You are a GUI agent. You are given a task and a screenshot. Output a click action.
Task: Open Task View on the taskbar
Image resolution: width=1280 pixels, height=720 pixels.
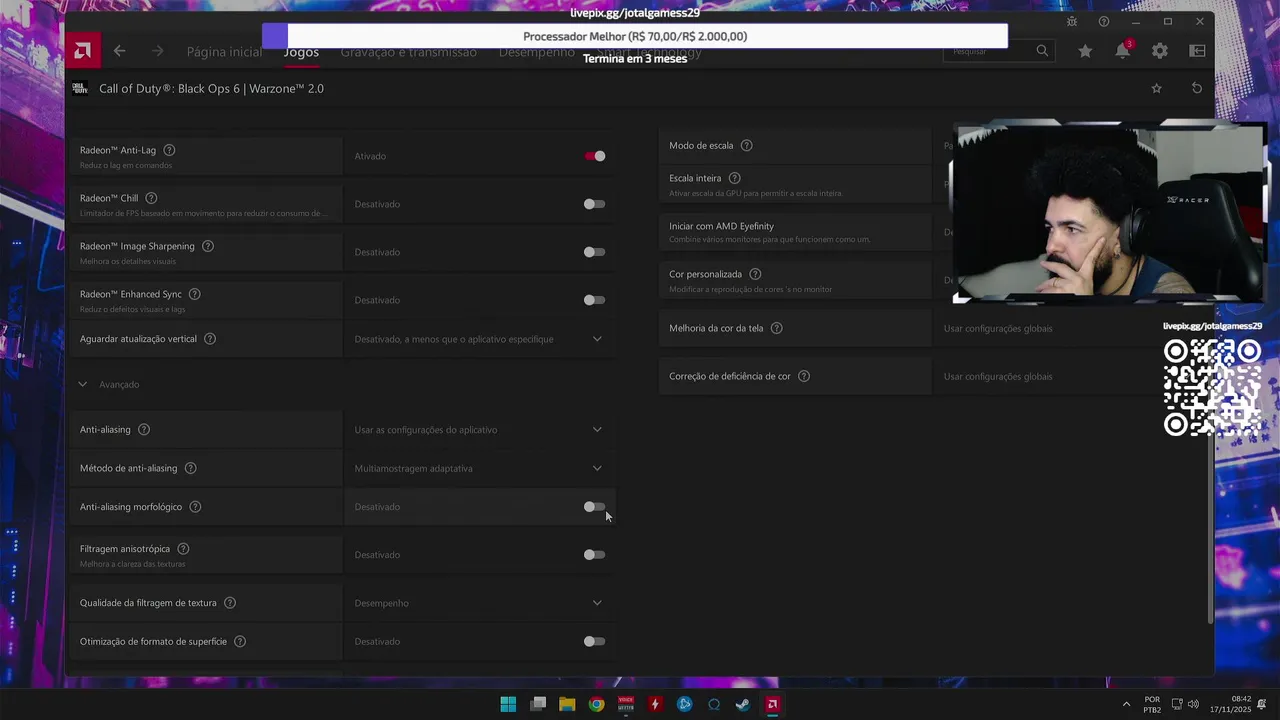(x=538, y=704)
